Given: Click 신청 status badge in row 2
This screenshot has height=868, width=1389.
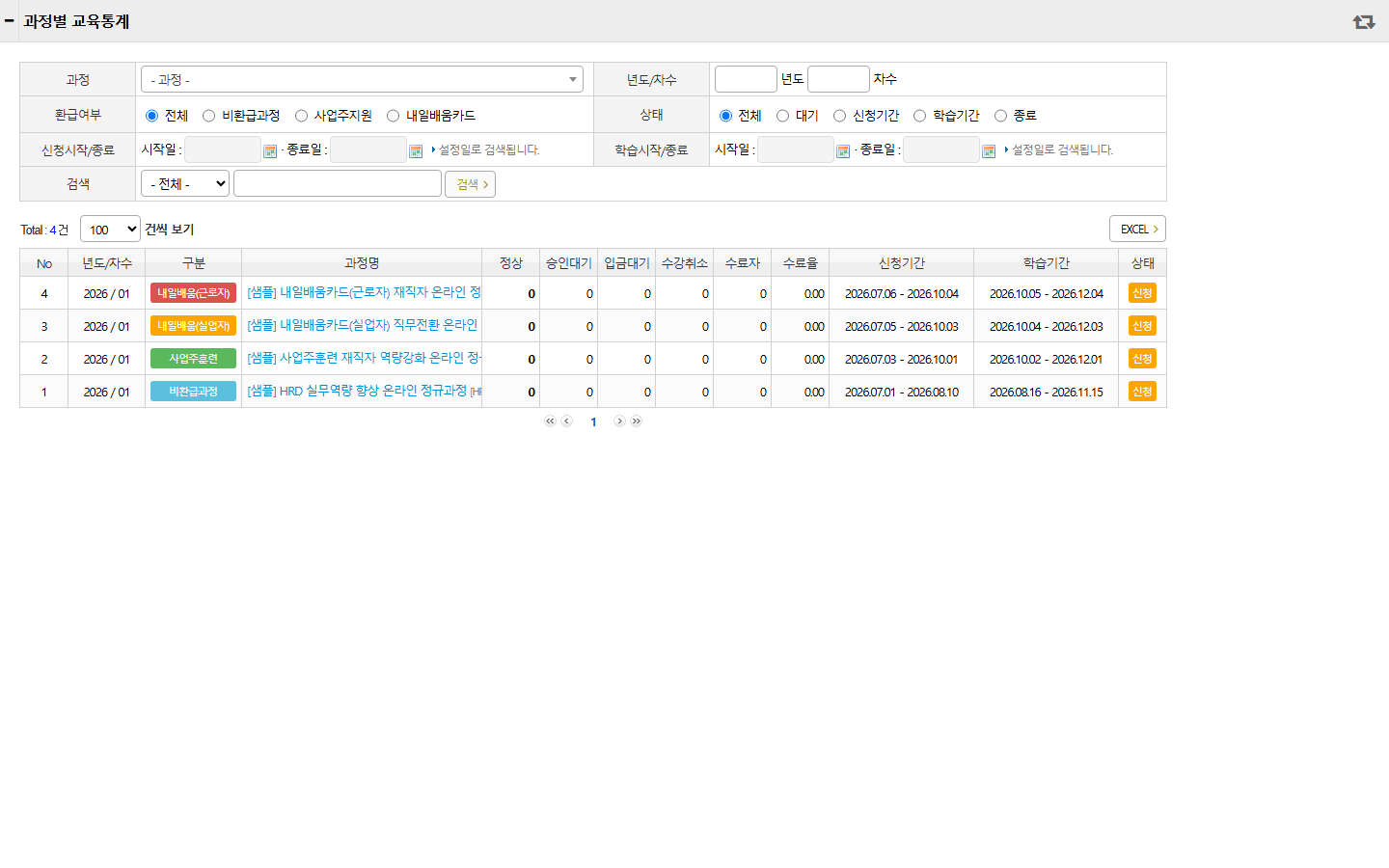Looking at the screenshot, I should coord(1142,359).
